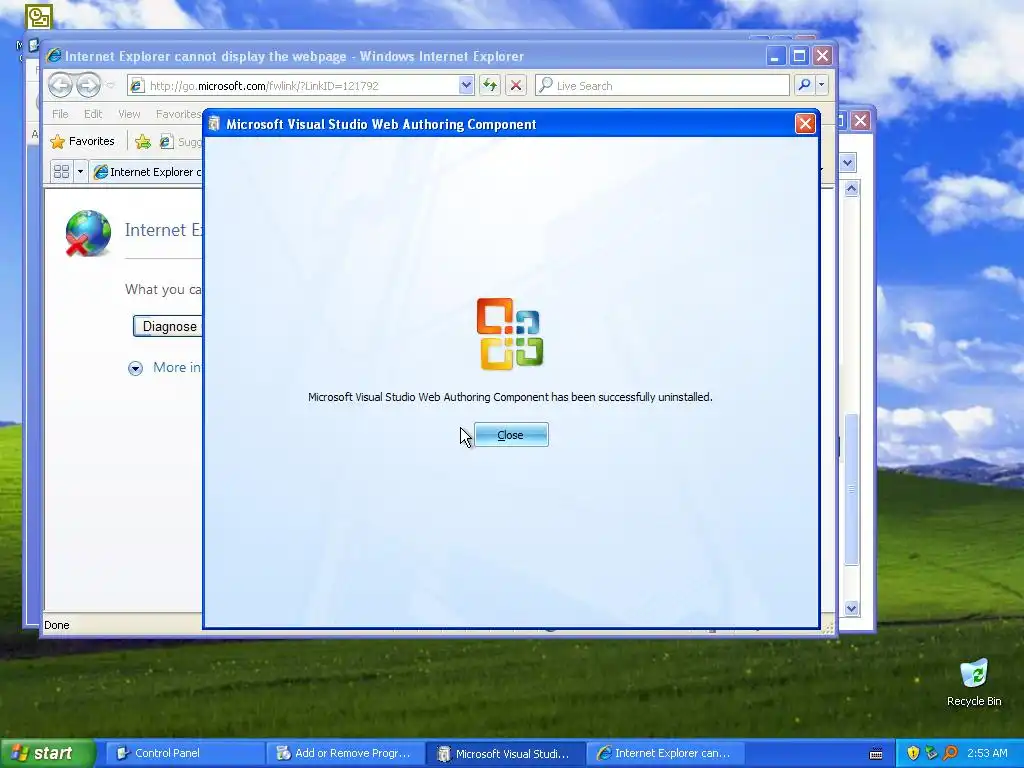Click the yellow desktop icon at top left

pyautogui.click(x=39, y=17)
